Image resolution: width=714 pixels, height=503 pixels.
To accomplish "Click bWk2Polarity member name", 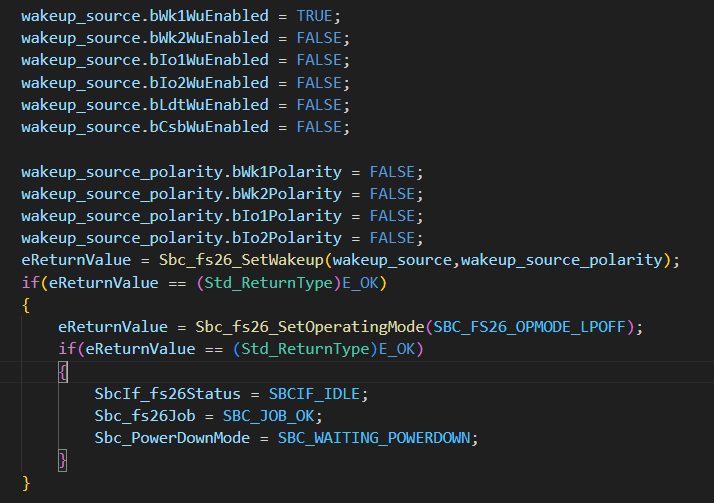I will coord(287,194).
